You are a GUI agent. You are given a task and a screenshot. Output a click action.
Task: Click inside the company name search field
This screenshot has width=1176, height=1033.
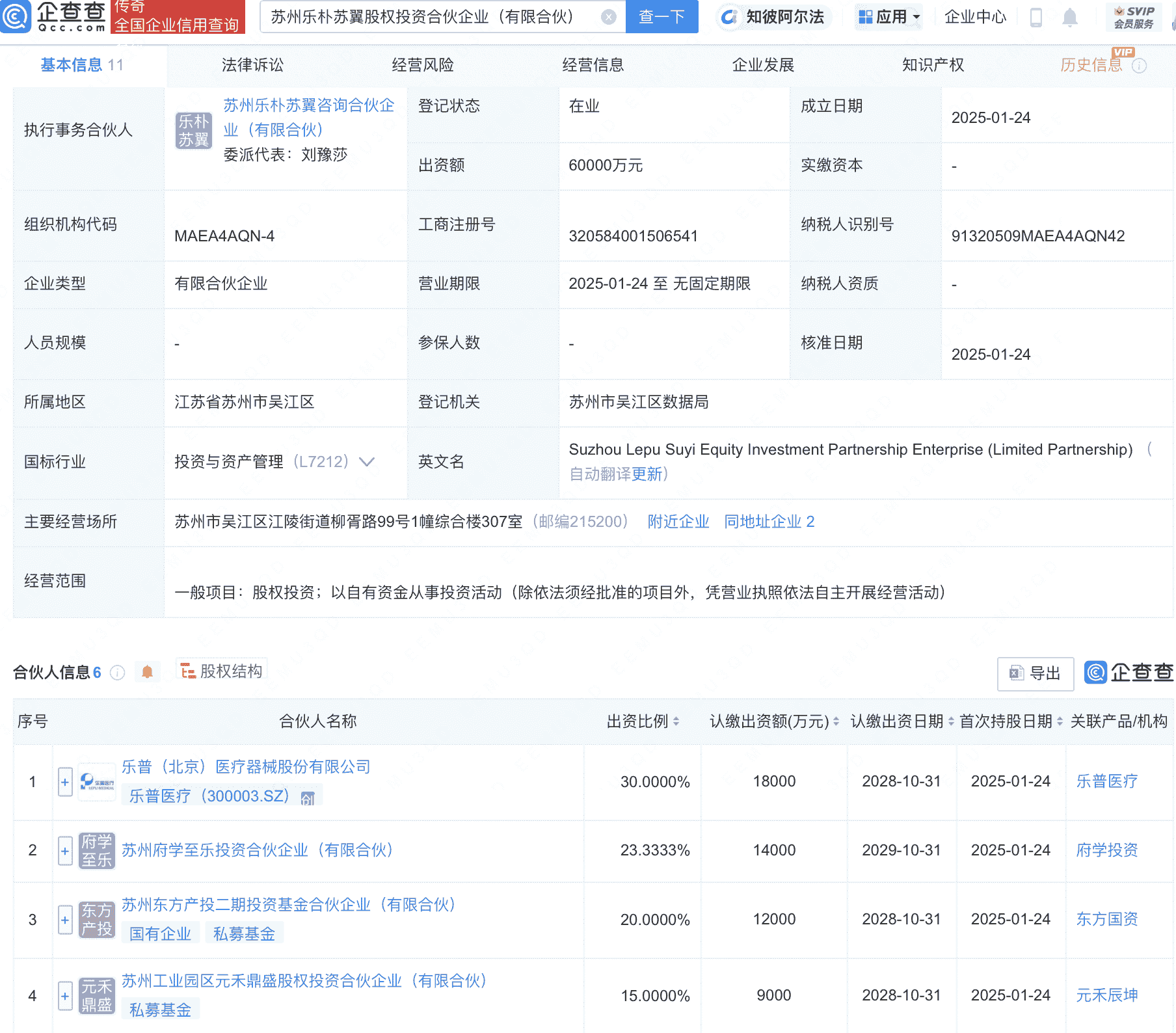coord(423,17)
